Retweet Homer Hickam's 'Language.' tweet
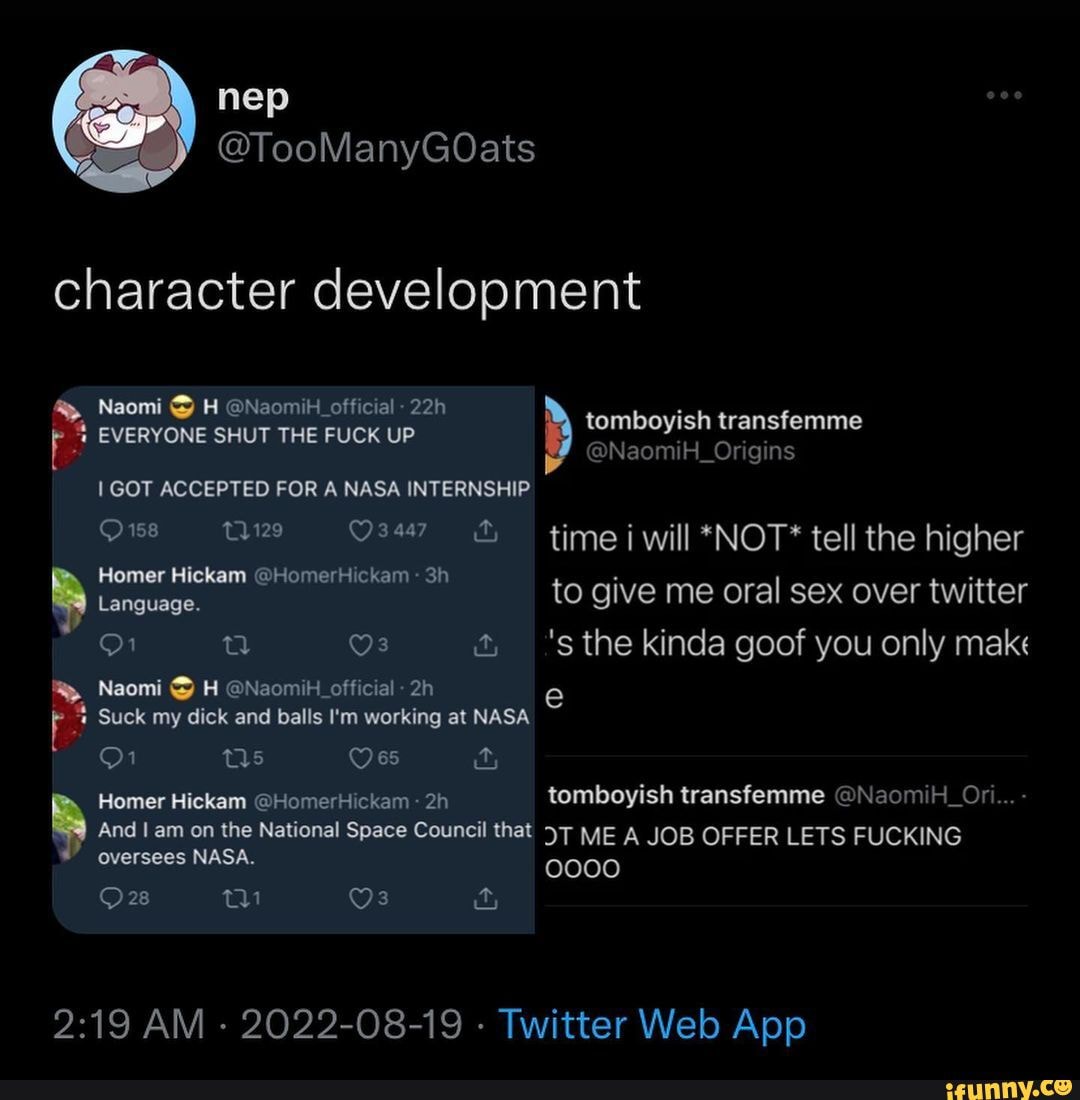This screenshot has width=1080, height=1100. click(x=235, y=645)
